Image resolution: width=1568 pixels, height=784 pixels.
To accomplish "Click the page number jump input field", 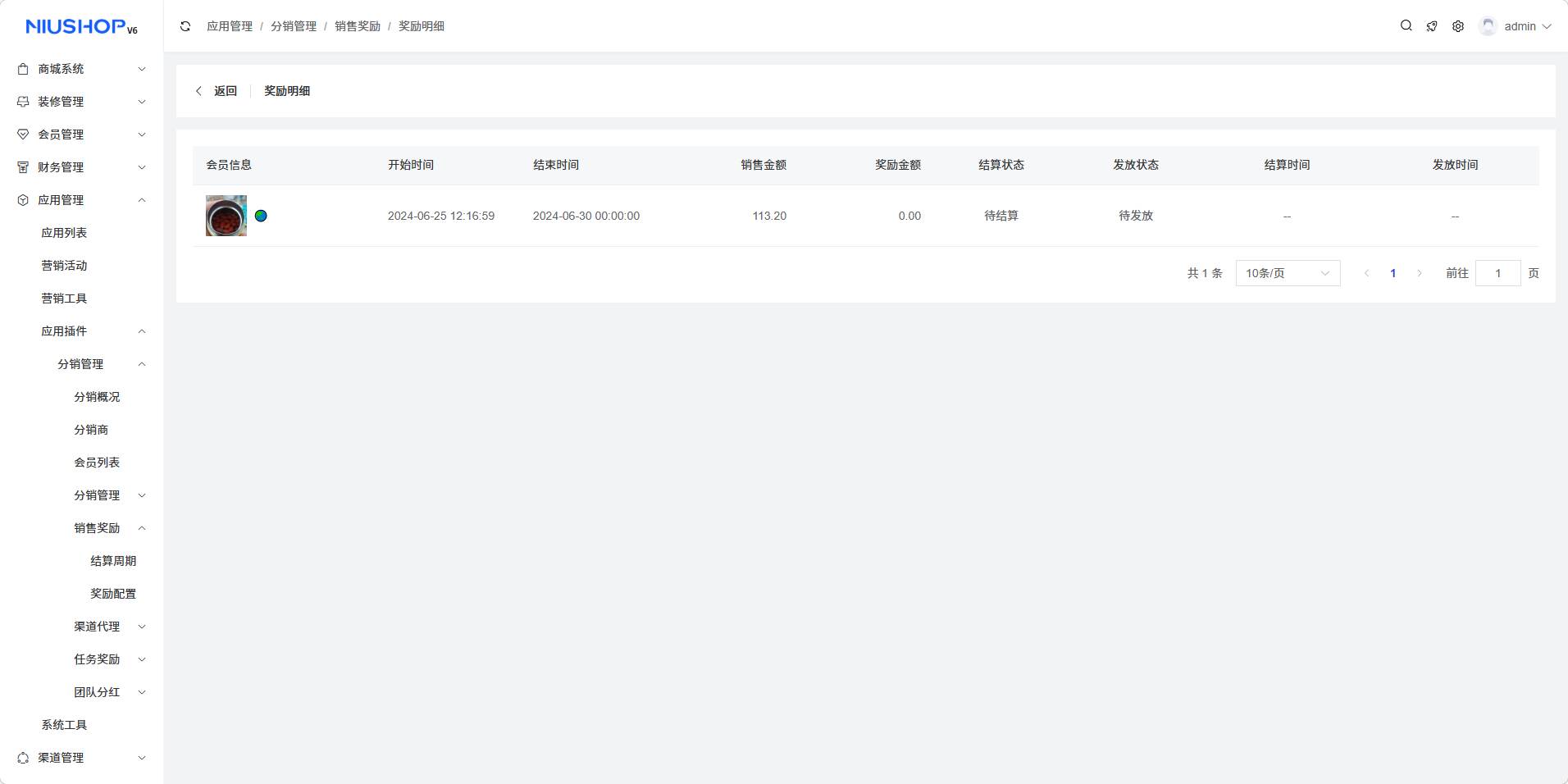I will click(x=1497, y=273).
